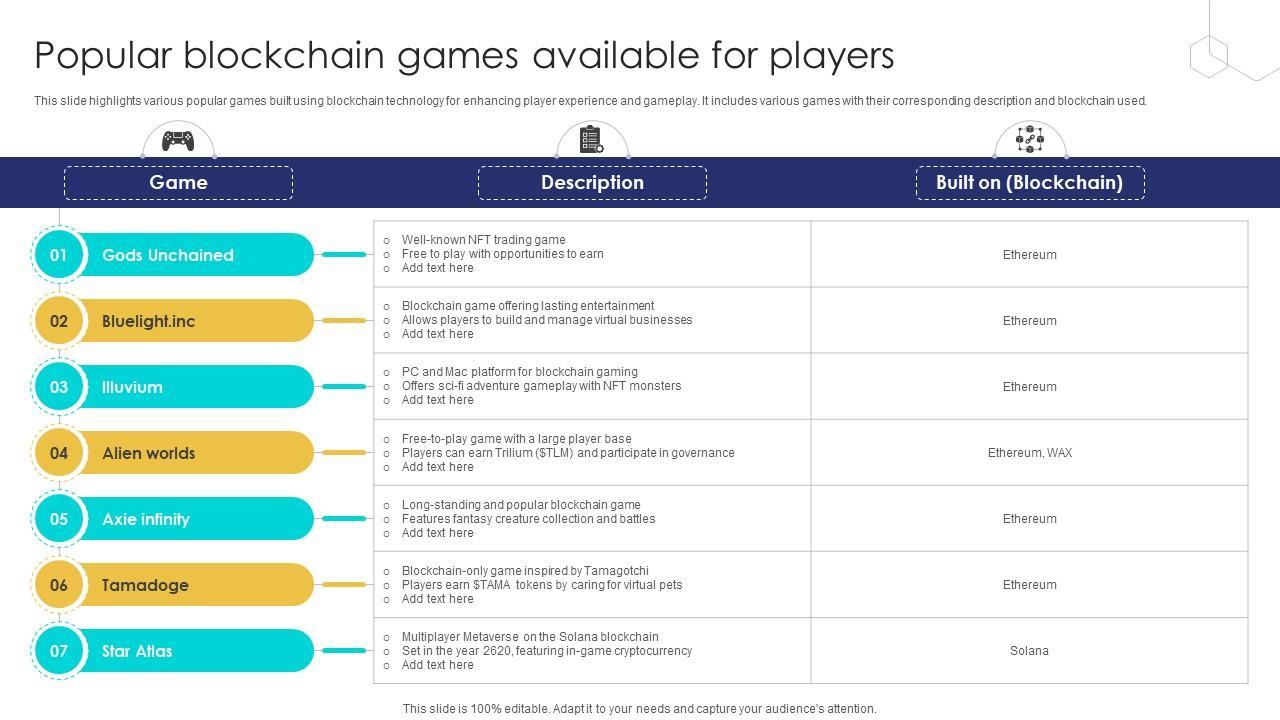Click the Axie infinity label
1280x720 pixels.
[146, 519]
